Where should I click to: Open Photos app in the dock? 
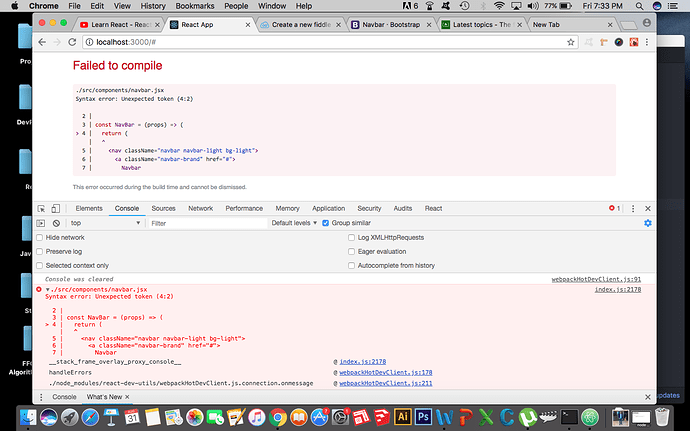pyautogui.click(x=194, y=417)
